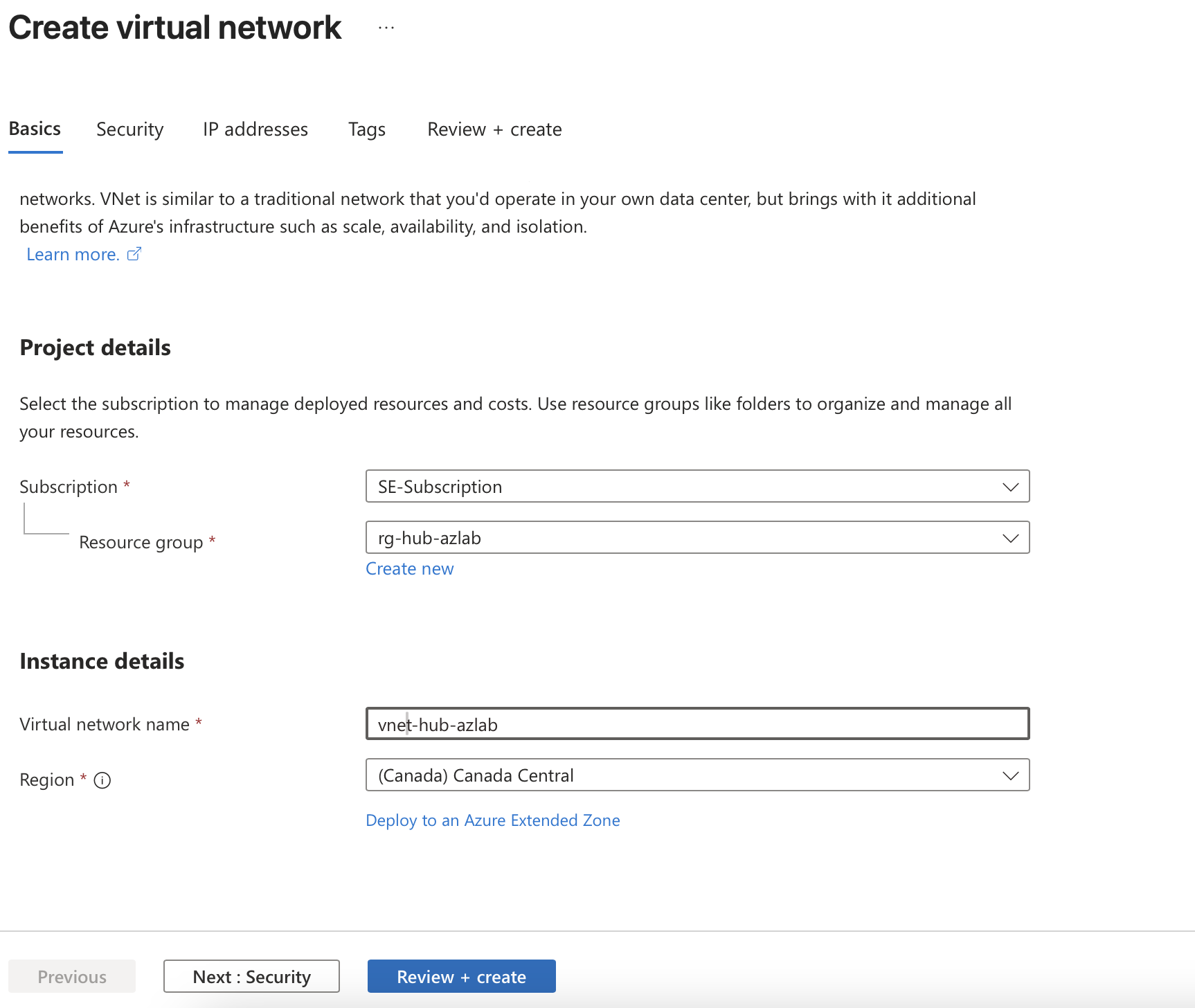Click the blue Review + create button
This screenshot has width=1195, height=1008.
[462, 976]
